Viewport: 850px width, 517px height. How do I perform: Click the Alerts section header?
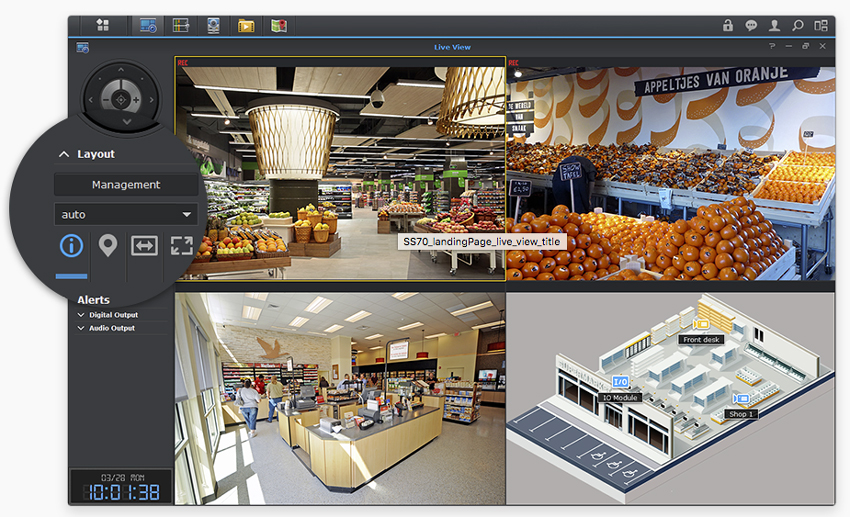pyautogui.click(x=93, y=300)
